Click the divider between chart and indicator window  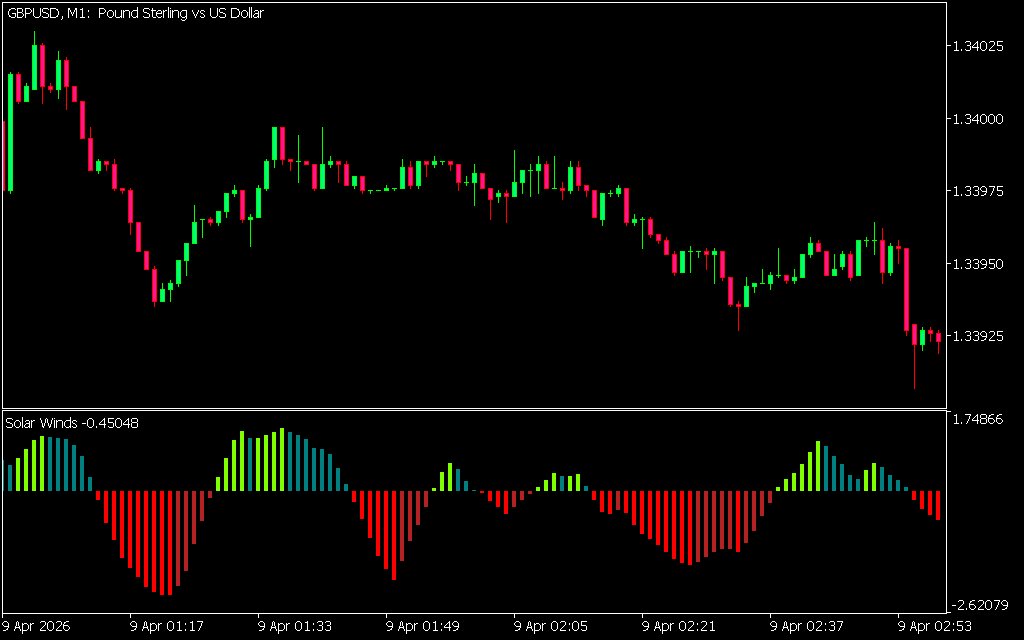(x=473, y=409)
